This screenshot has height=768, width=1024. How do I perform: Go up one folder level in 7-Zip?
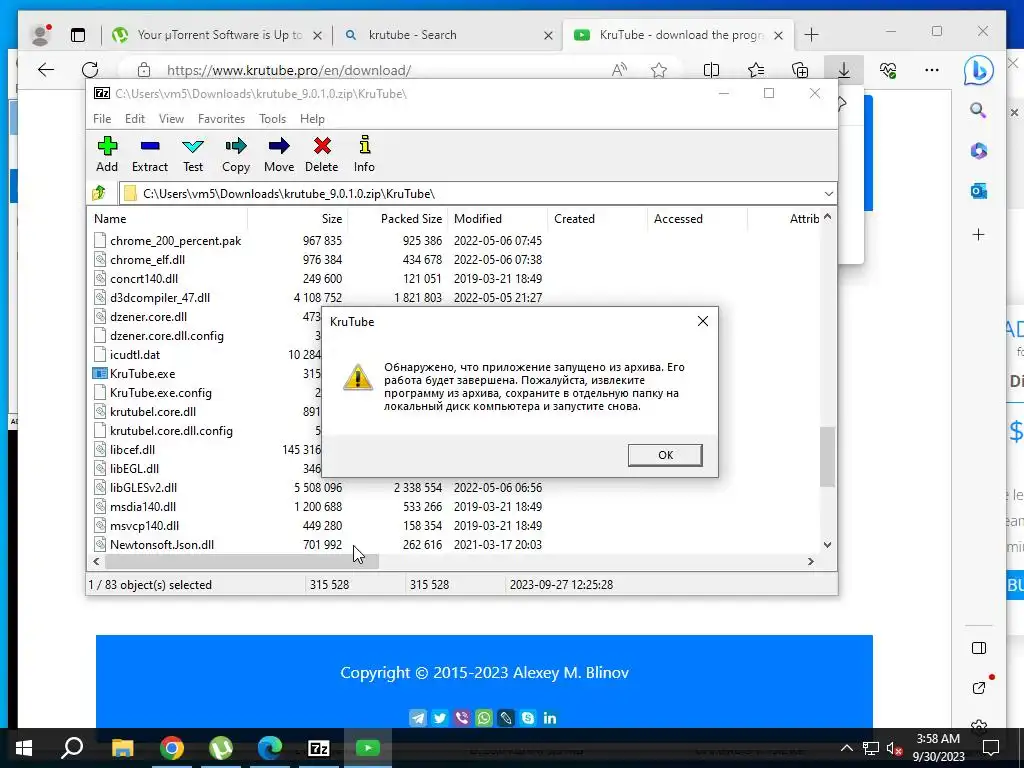[99, 193]
